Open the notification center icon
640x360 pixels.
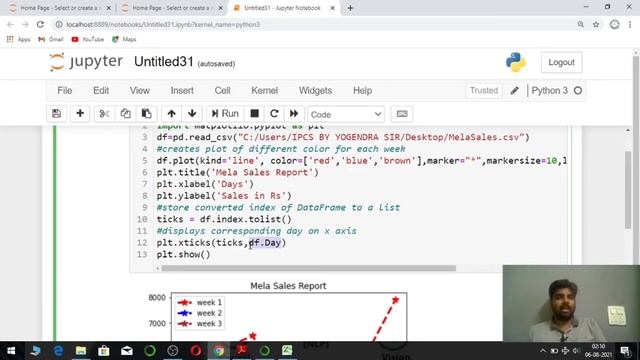pyautogui.click(x=625, y=351)
